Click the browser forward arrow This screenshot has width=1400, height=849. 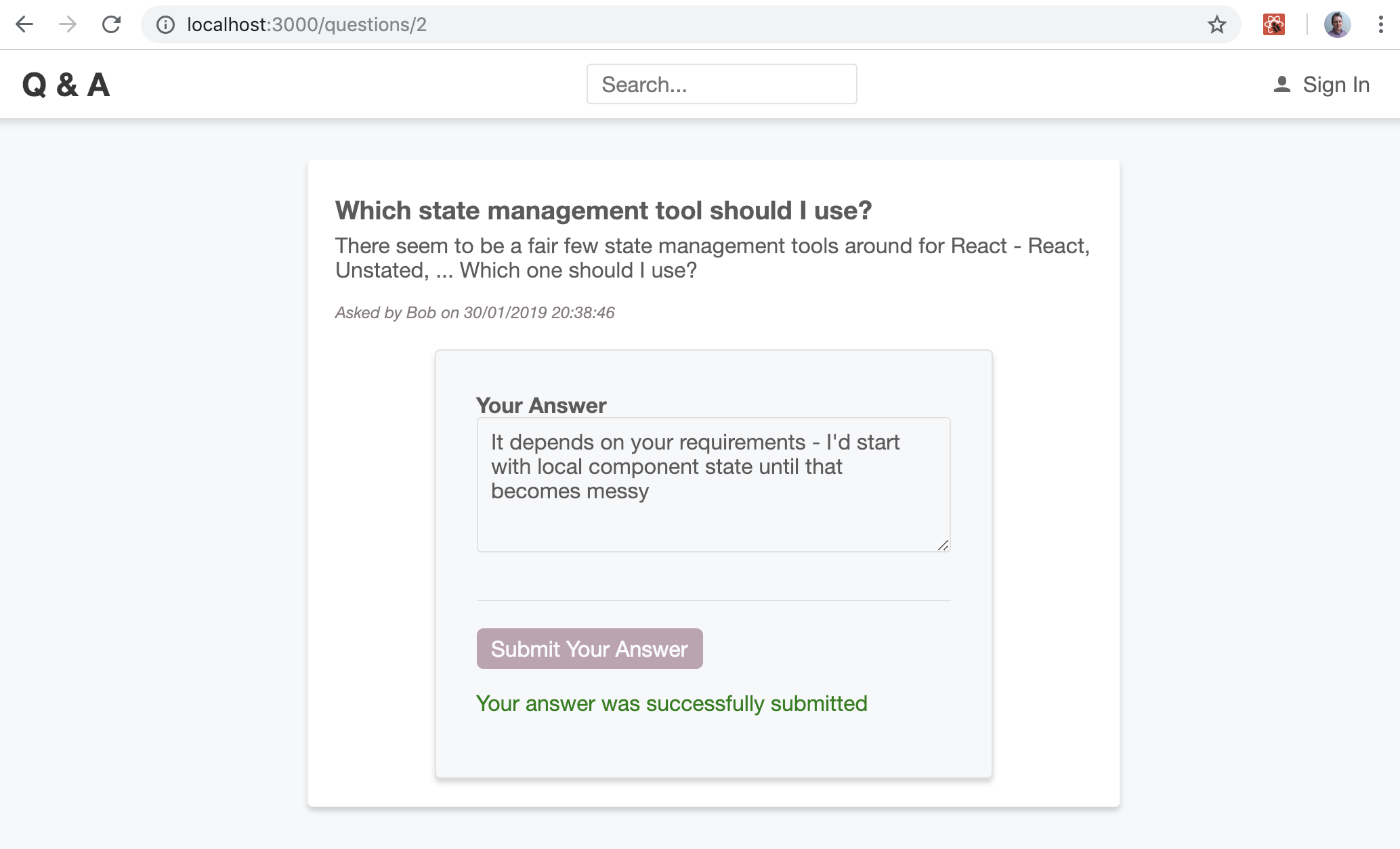[68, 25]
